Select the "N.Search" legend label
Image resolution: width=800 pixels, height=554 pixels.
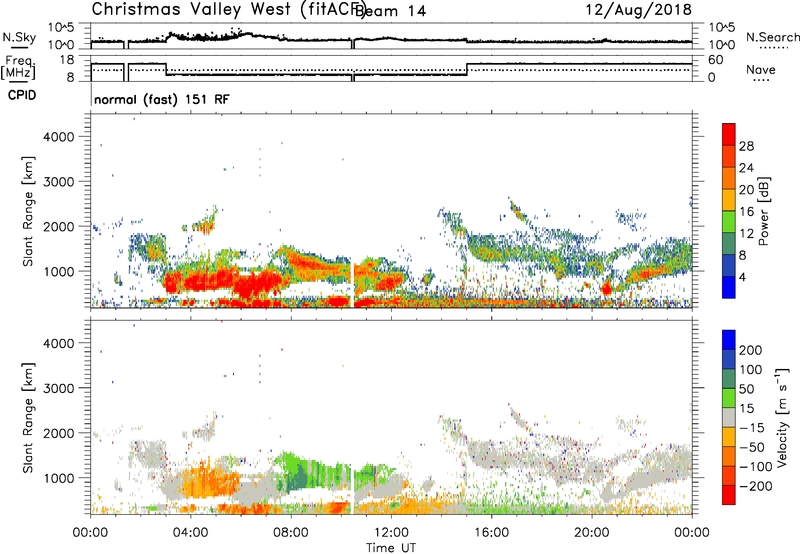pos(772,37)
